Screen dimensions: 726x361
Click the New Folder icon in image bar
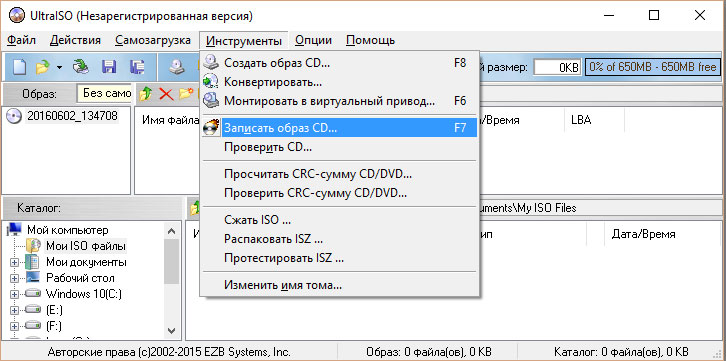pos(186,94)
